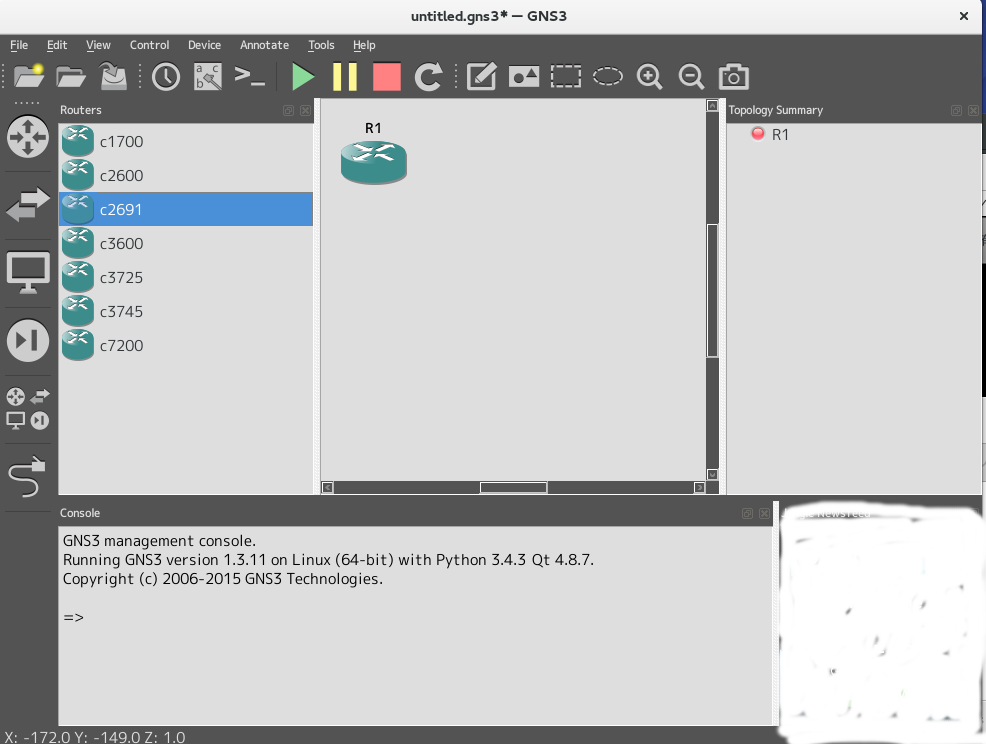Click canvas horizontal scrollbar handle
This screenshot has height=744, width=986.
click(x=513, y=487)
